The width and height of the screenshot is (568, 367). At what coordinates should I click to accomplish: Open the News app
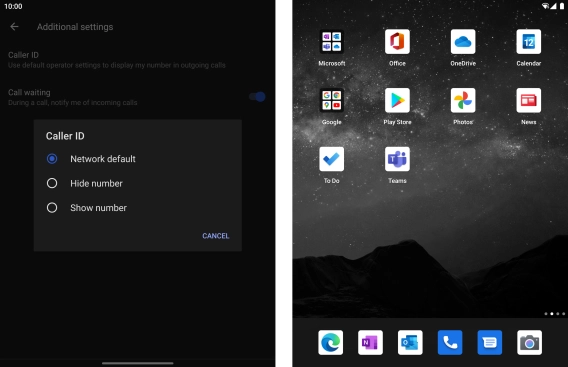(529, 100)
